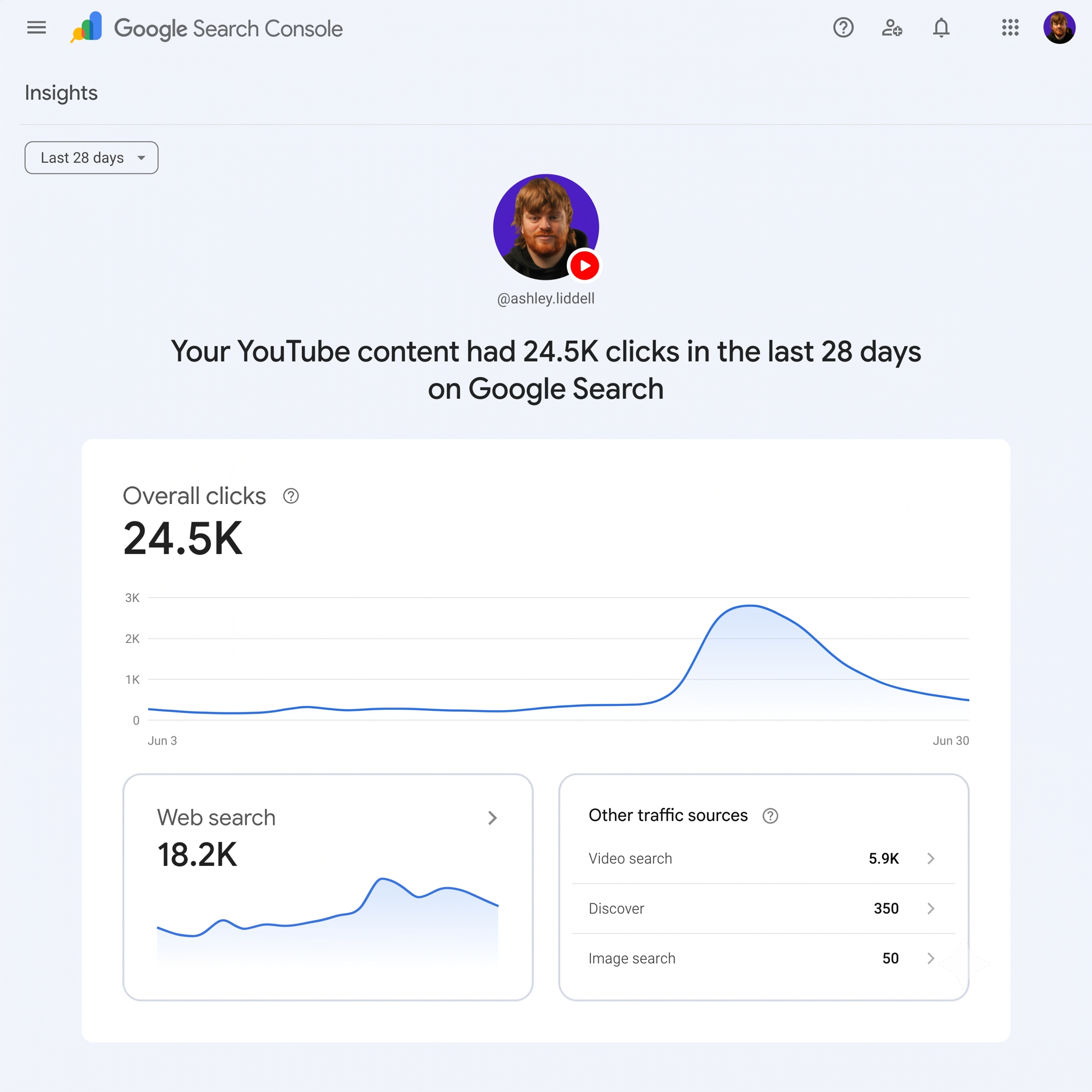Viewport: 1092px width, 1092px height.
Task: Click the 18.2K web search value
Action: [x=197, y=854]
